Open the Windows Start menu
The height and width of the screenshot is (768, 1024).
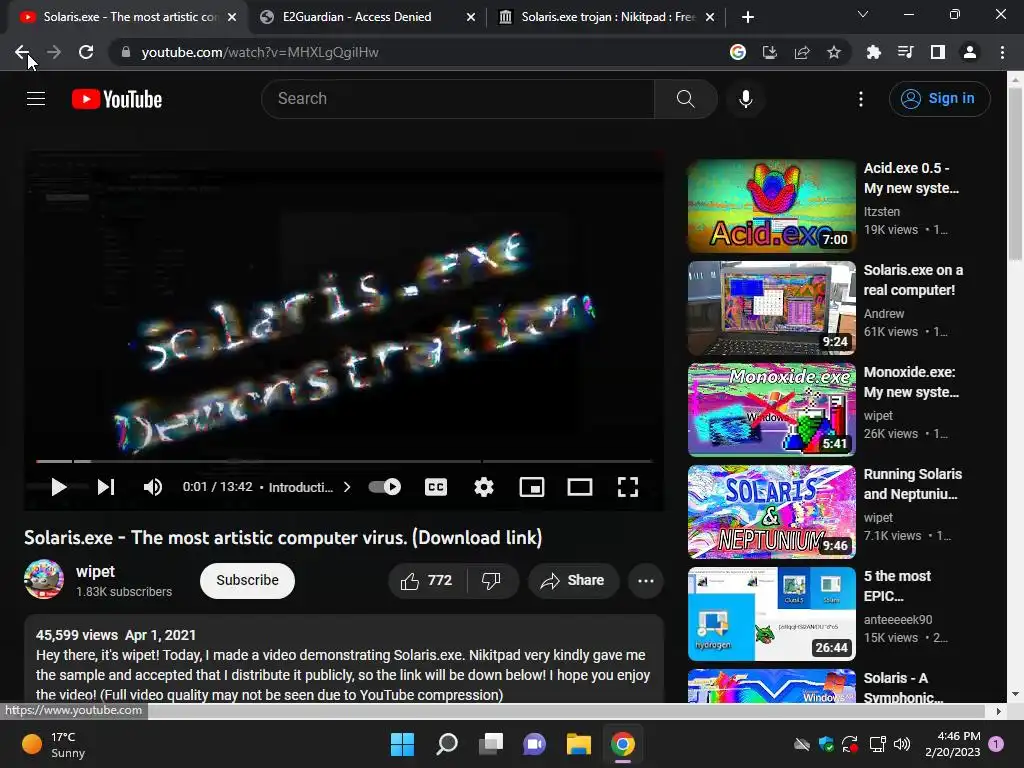(402, 744)
